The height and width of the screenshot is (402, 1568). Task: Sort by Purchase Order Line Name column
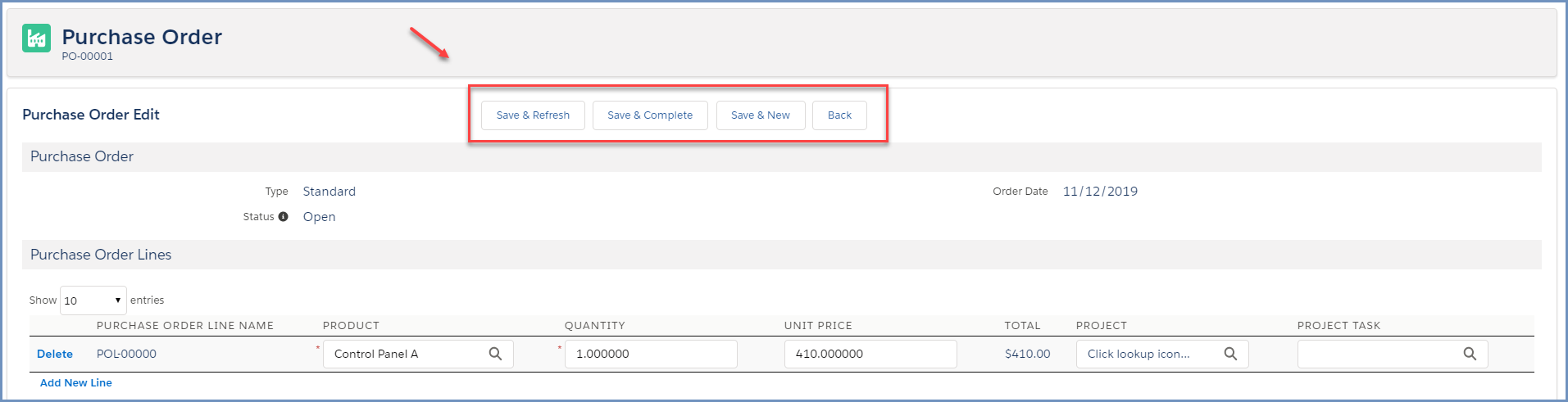tap(185, 325)
